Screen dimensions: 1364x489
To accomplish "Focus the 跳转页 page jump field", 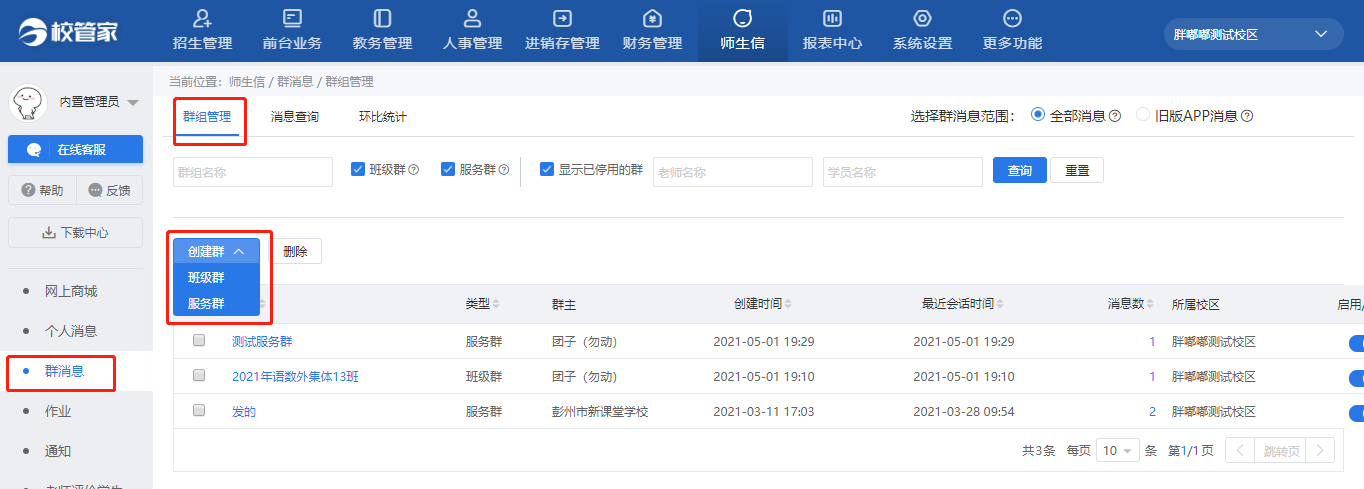I will pyautogui.click(x=1281, y=450).
